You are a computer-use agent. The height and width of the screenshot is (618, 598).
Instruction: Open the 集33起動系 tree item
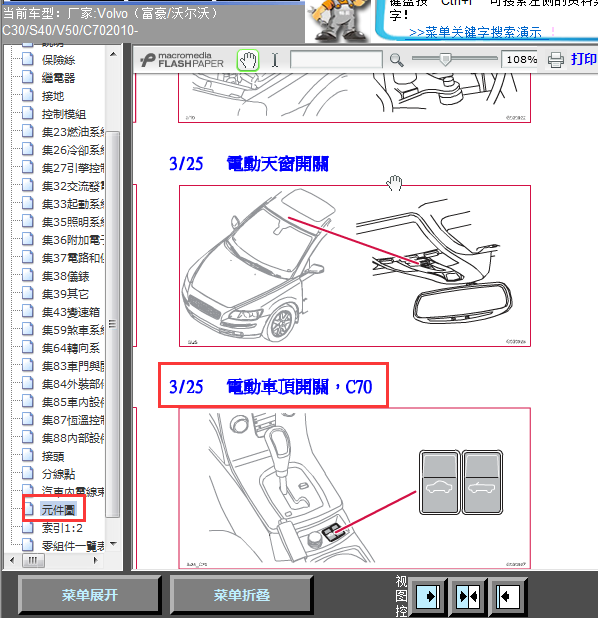click(x=73, y=204)
